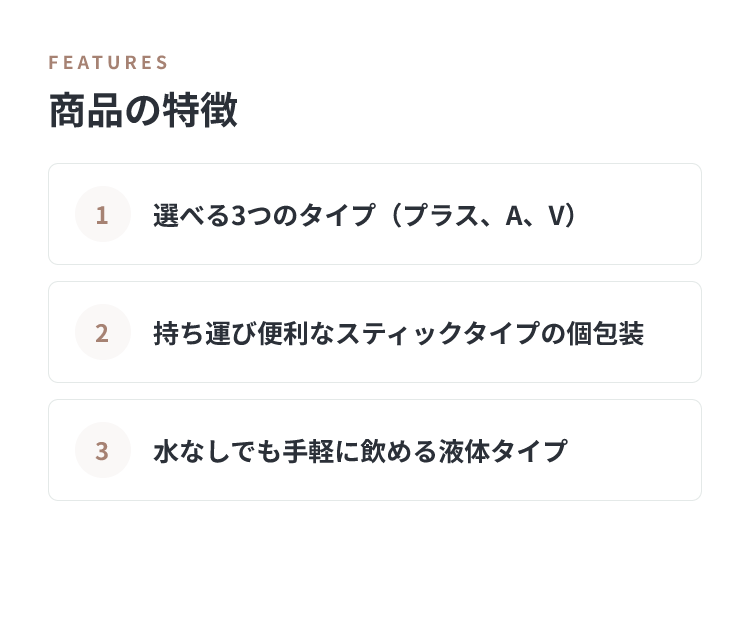Viewport: 750px width, 640px height.
Task: Click the text 水なしでも at card three start
Action: pos(218,451)
